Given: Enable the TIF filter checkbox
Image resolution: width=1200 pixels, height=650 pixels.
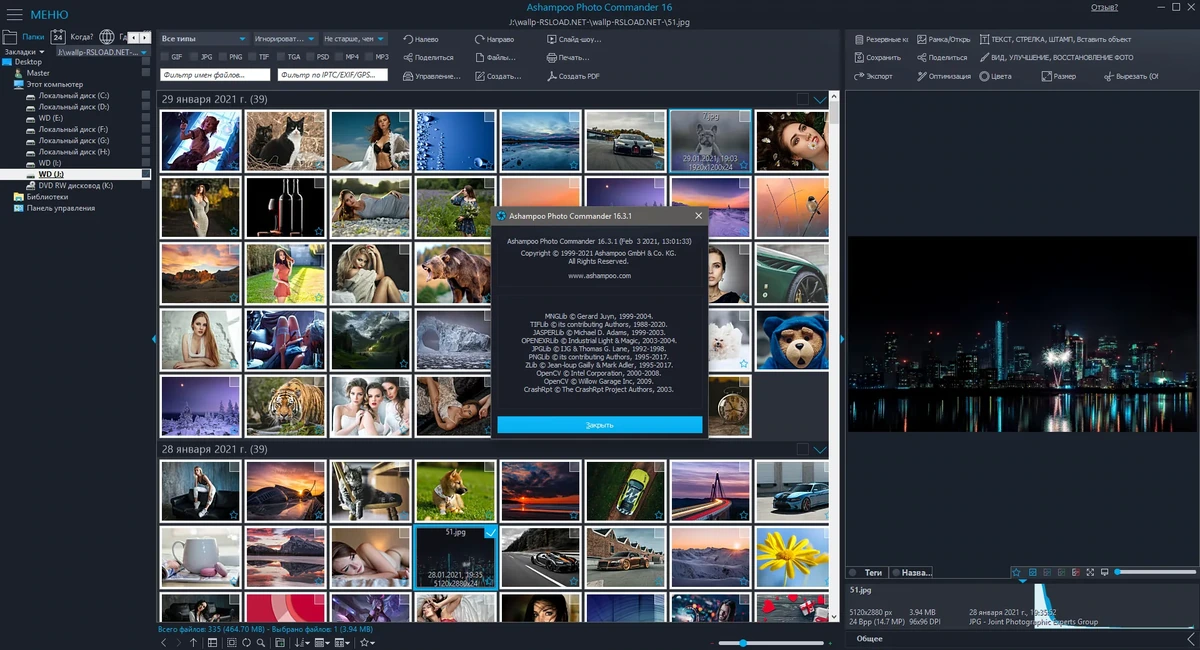Looking at the screenshot, I should pos(252,57).
